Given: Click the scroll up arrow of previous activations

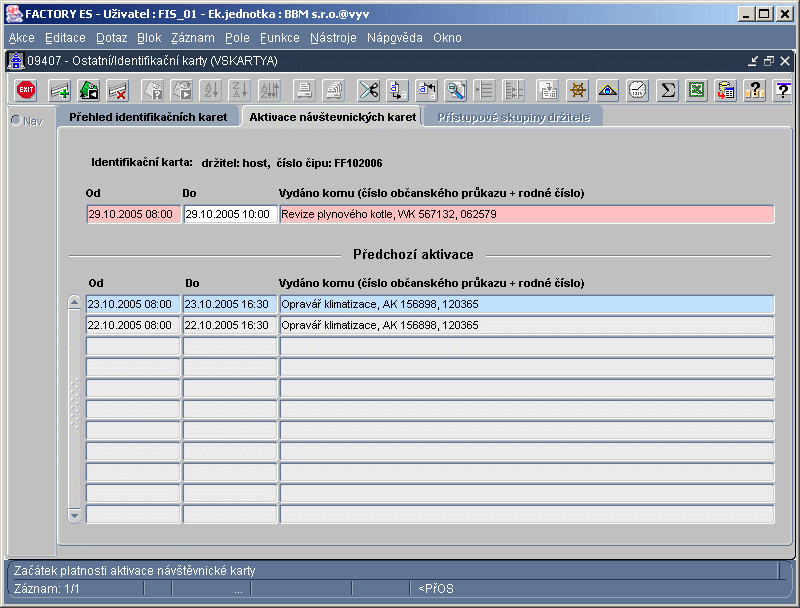Looking at the screenshot, I should [x=74, y=302].
